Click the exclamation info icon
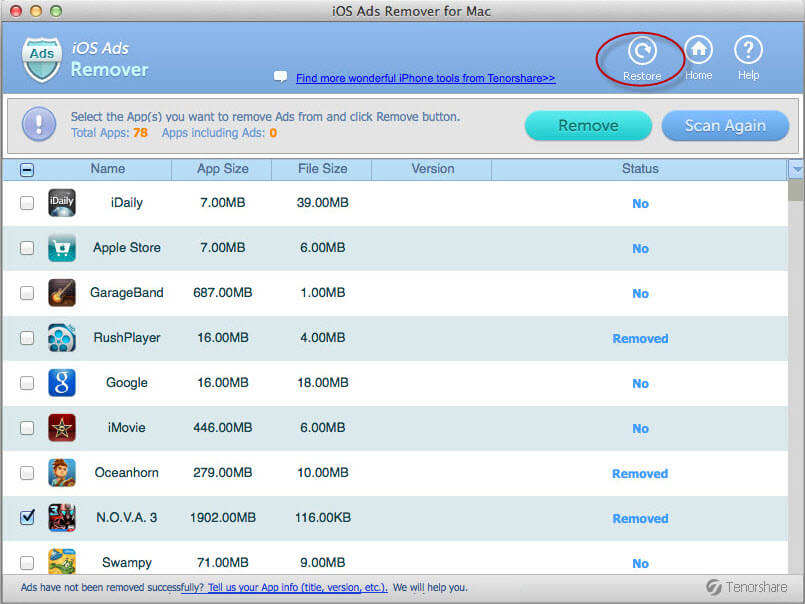 (39, 124)
